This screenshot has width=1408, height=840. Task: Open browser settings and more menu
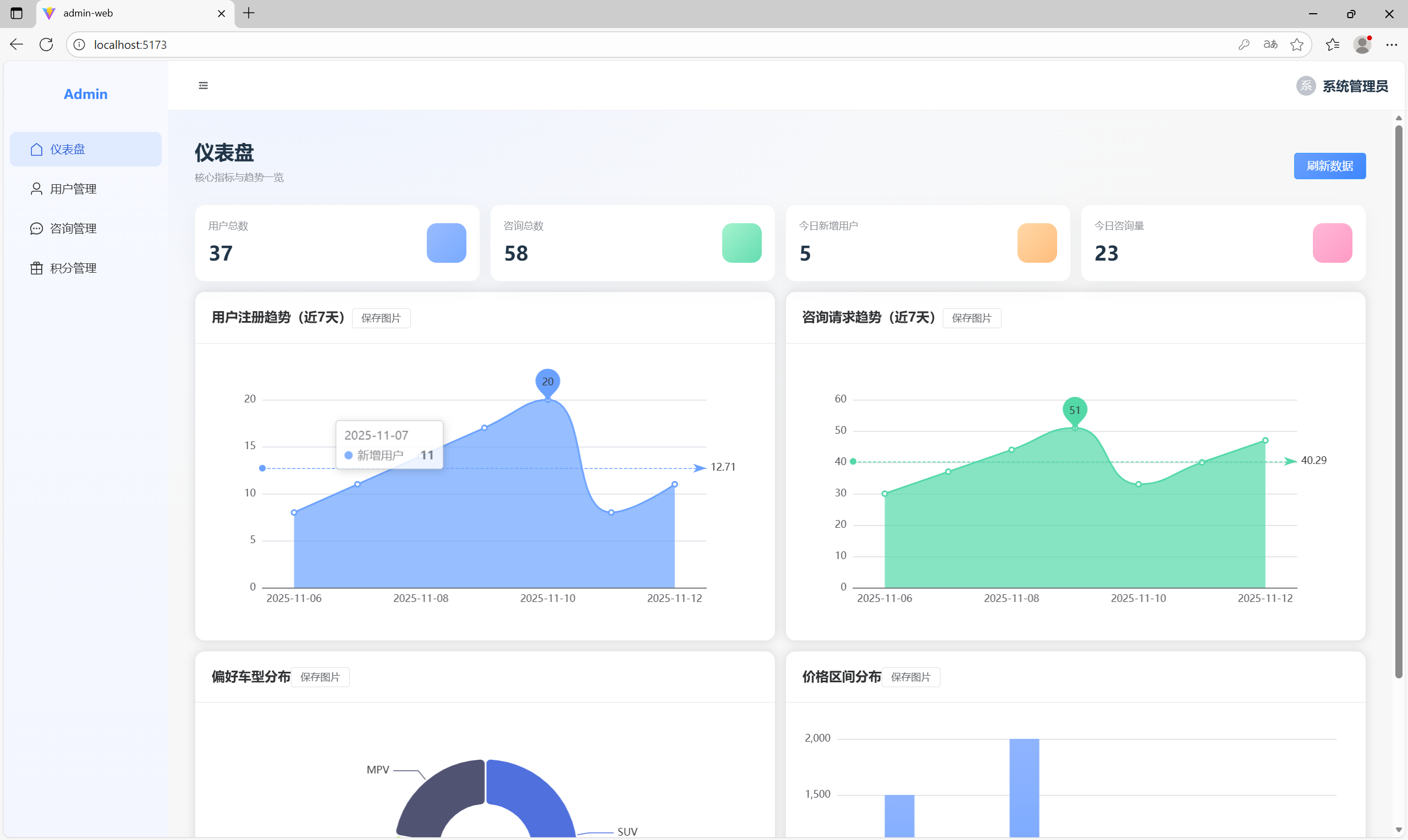1391,45
